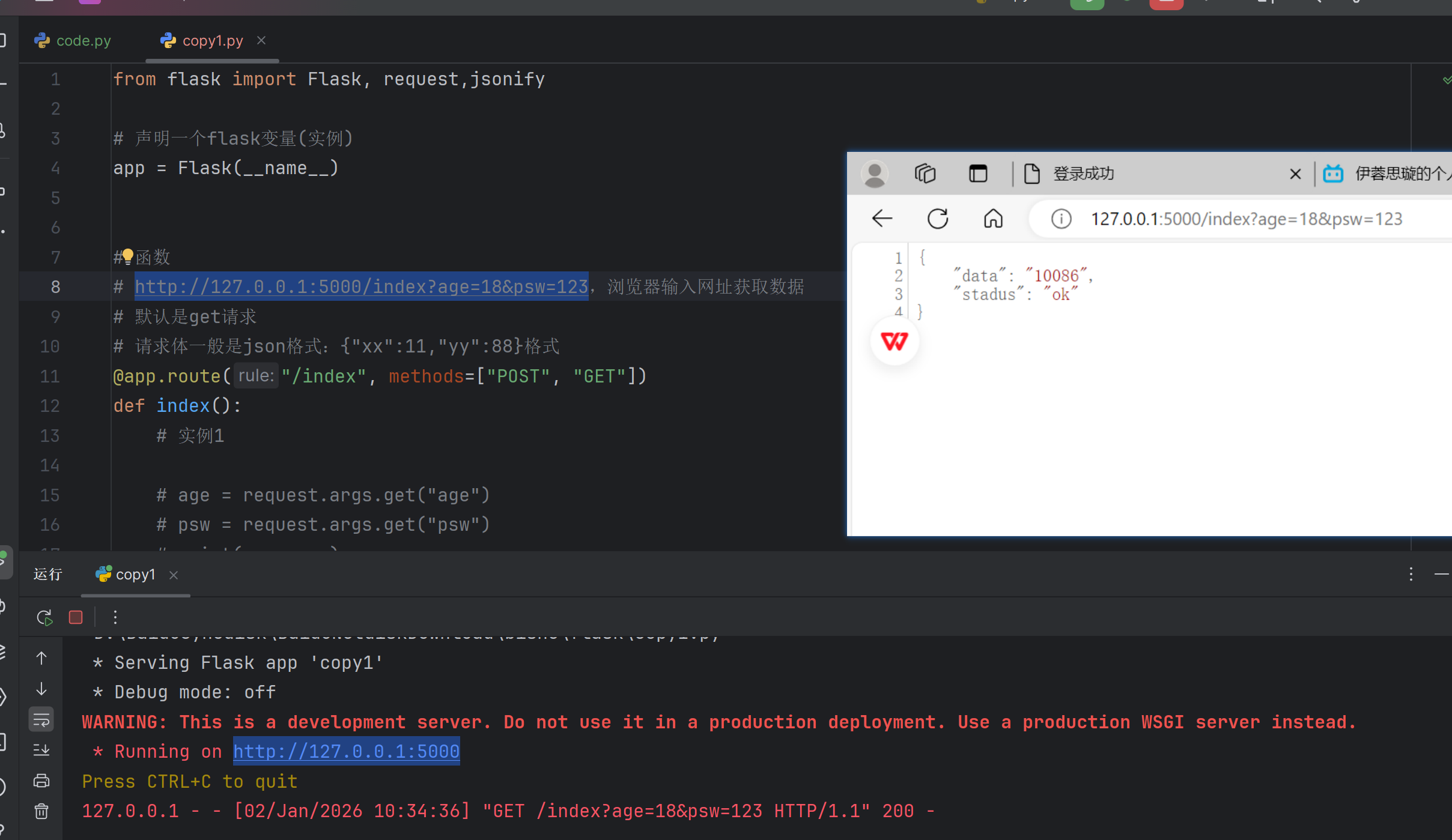Minimize the Run tool window

1441,575
